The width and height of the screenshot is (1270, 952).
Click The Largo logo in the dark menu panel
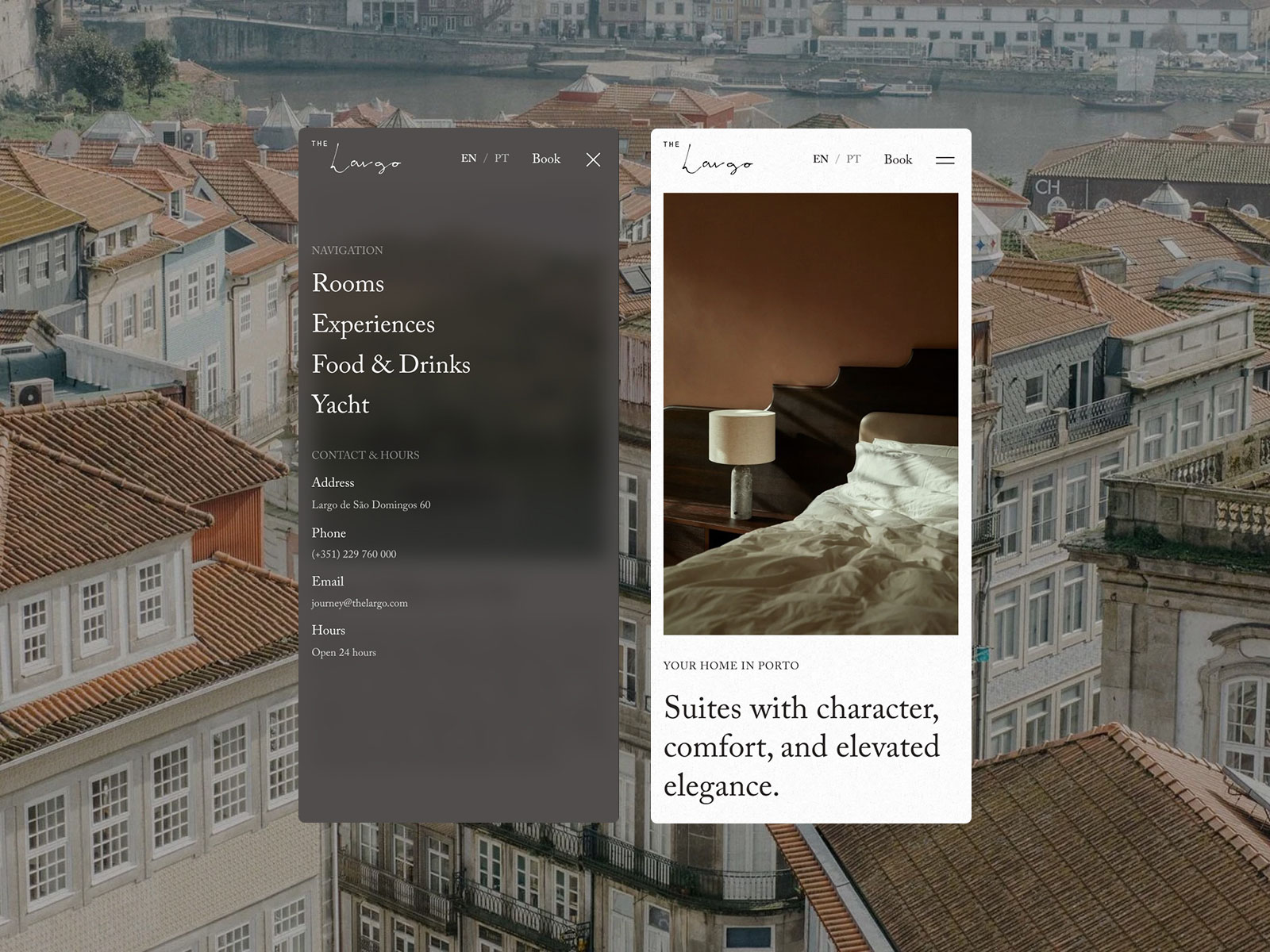(356, 158)
